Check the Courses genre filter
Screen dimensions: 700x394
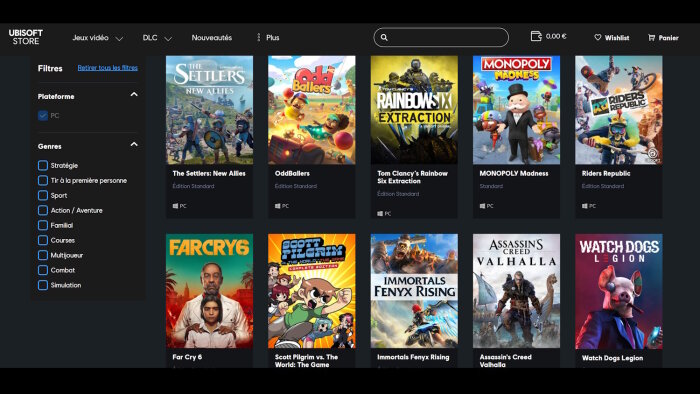click(x=43, y=240)
